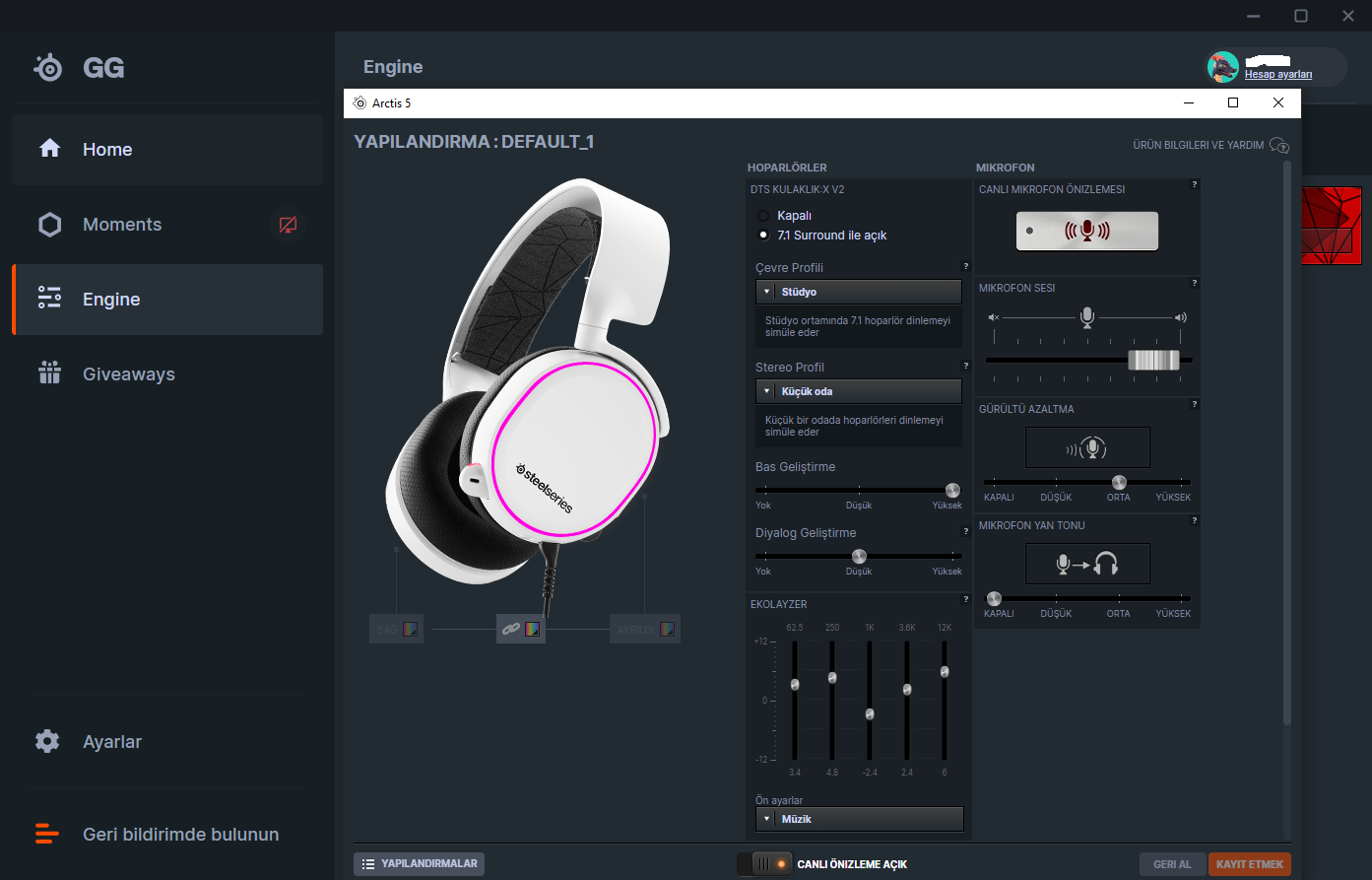Open the Moments section

[x=167, y=225]
